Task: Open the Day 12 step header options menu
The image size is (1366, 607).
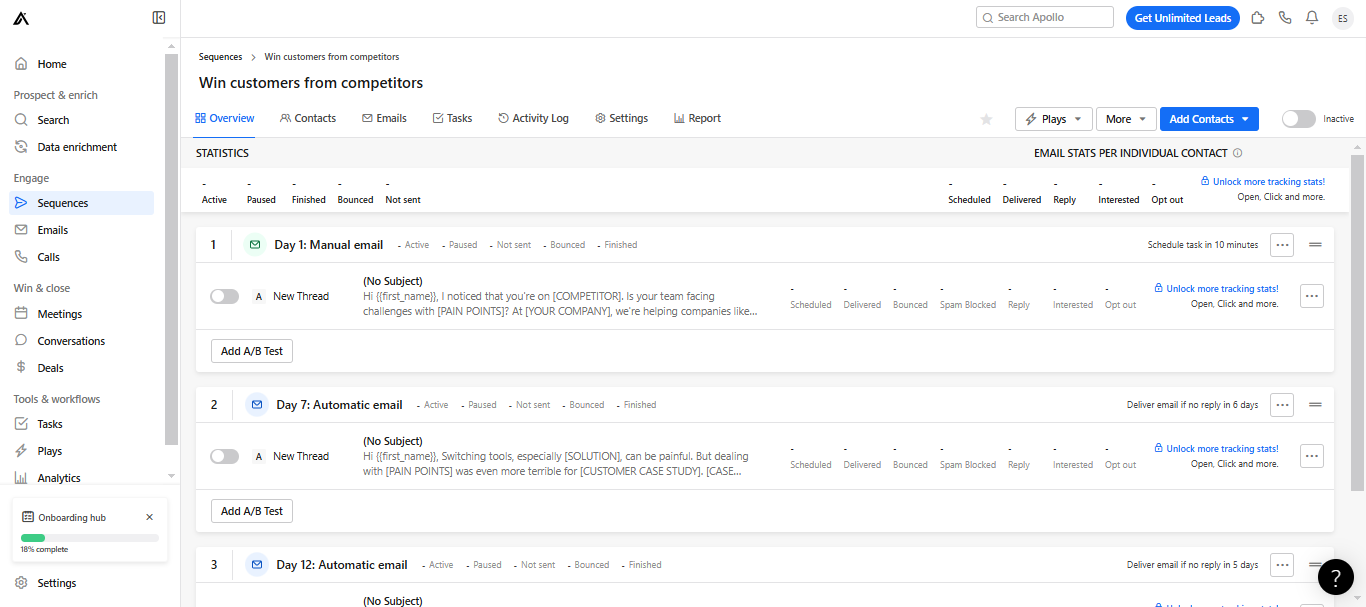Action: [1282, 564]
